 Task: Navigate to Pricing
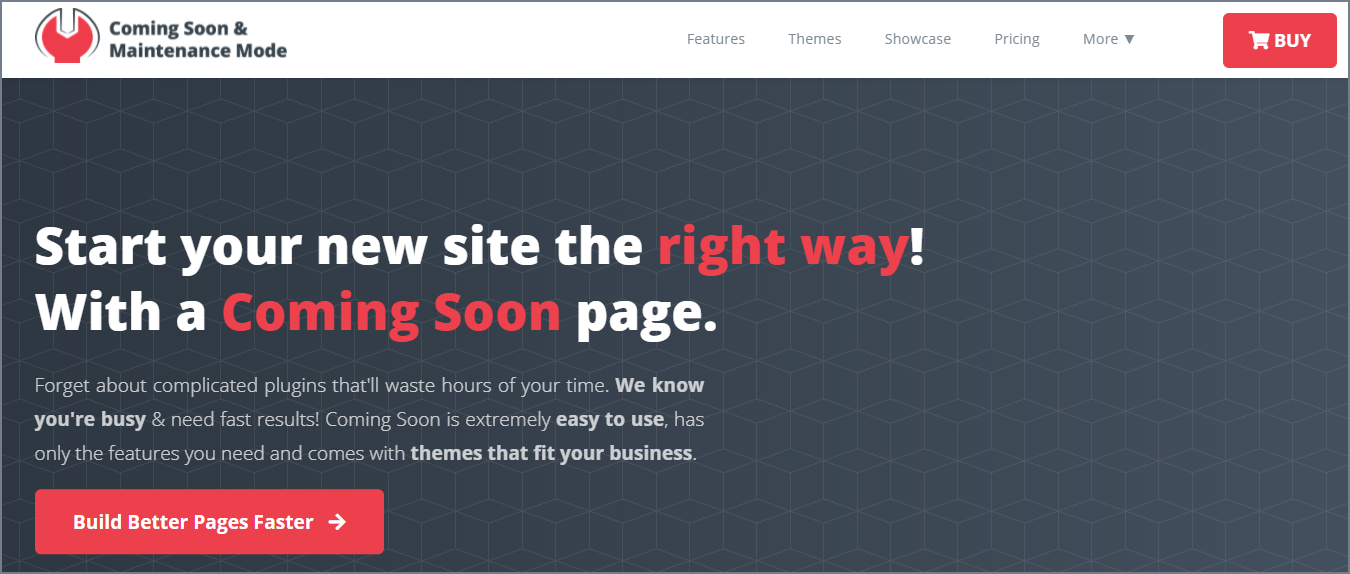1017,39
